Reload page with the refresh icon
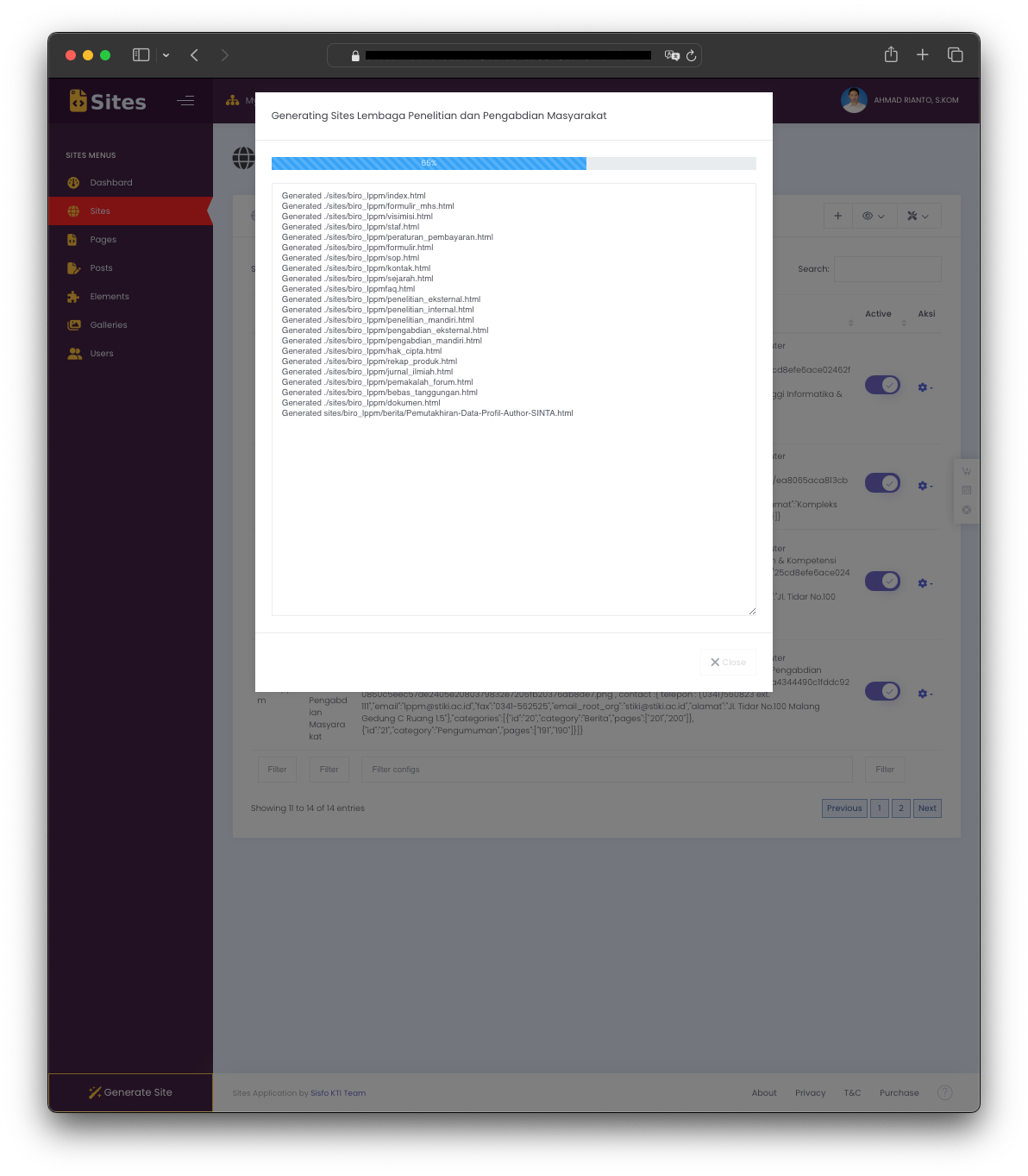Screen dimensions: 1028x1176 coord(691,56)
